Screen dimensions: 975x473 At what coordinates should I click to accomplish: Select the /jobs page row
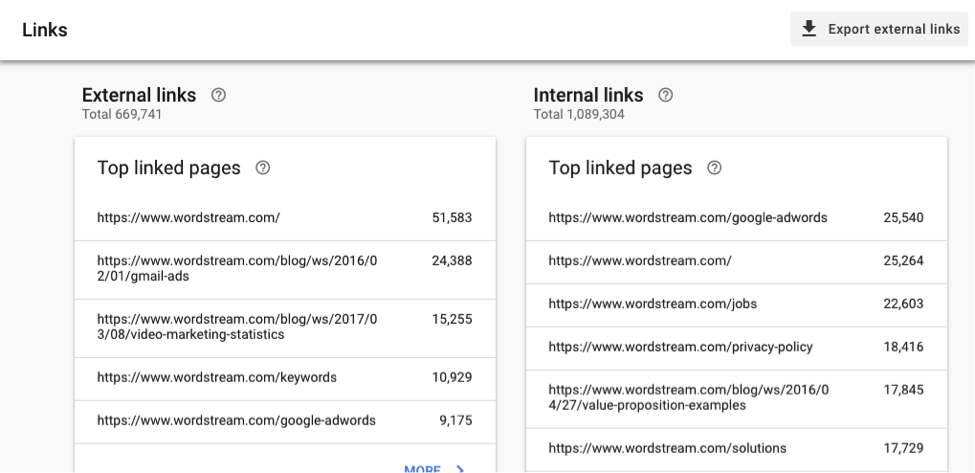pyautogui.click(x=735, y=304)
